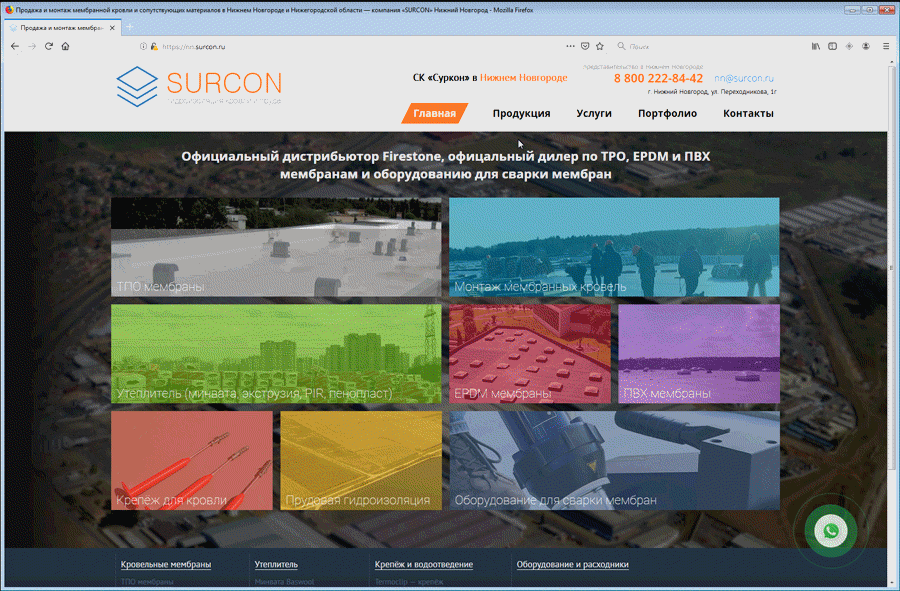Click the phone number 8 800 222-84-42
The width and height of the screenshot is (900, 591).
(658, 79)
